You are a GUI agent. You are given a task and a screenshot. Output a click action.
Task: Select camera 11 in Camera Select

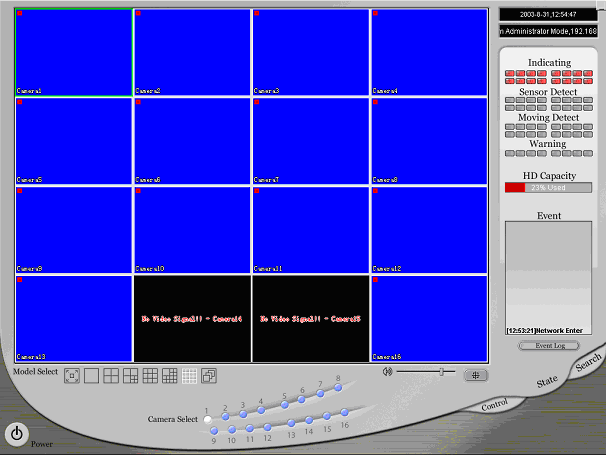pos(250,428)
